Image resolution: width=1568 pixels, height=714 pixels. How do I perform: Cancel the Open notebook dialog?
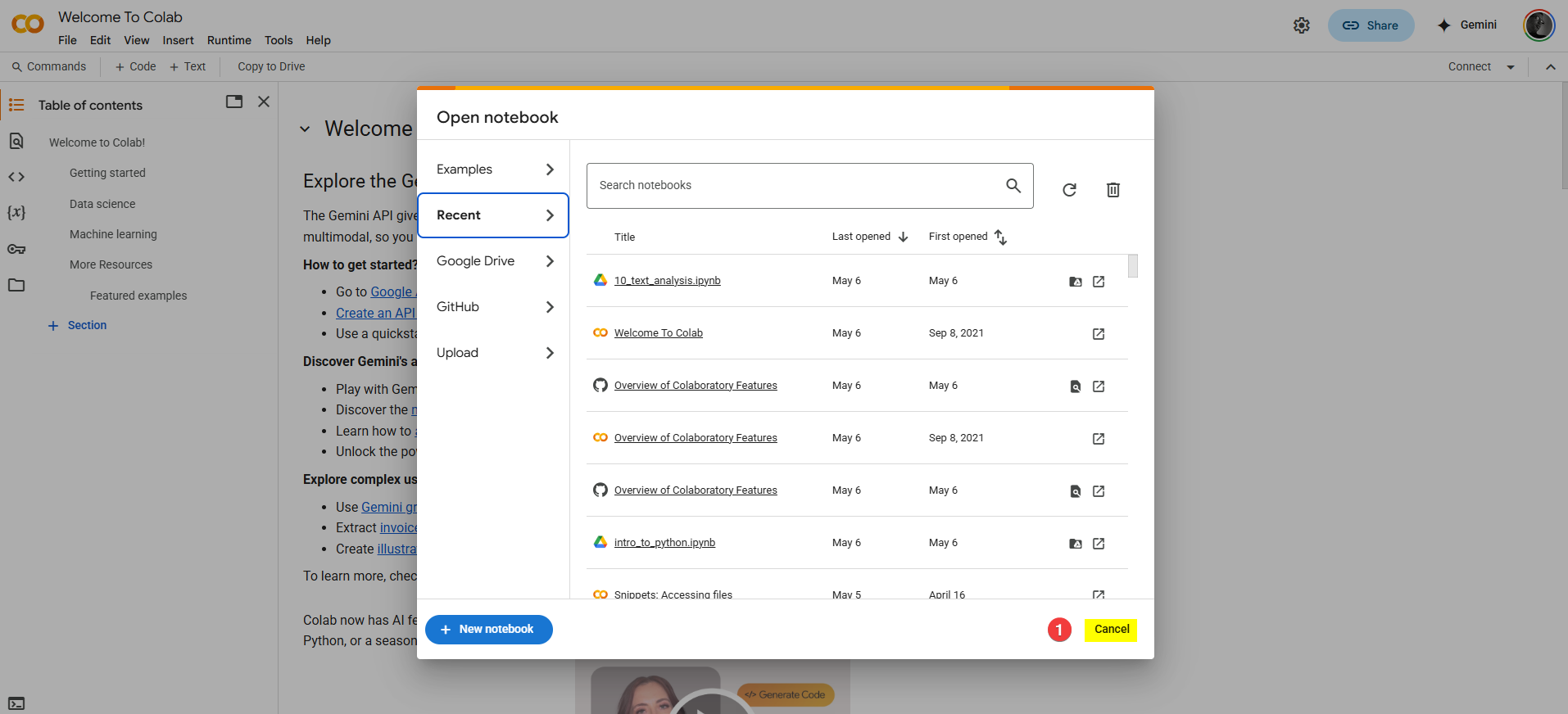tap(1111, 630)
